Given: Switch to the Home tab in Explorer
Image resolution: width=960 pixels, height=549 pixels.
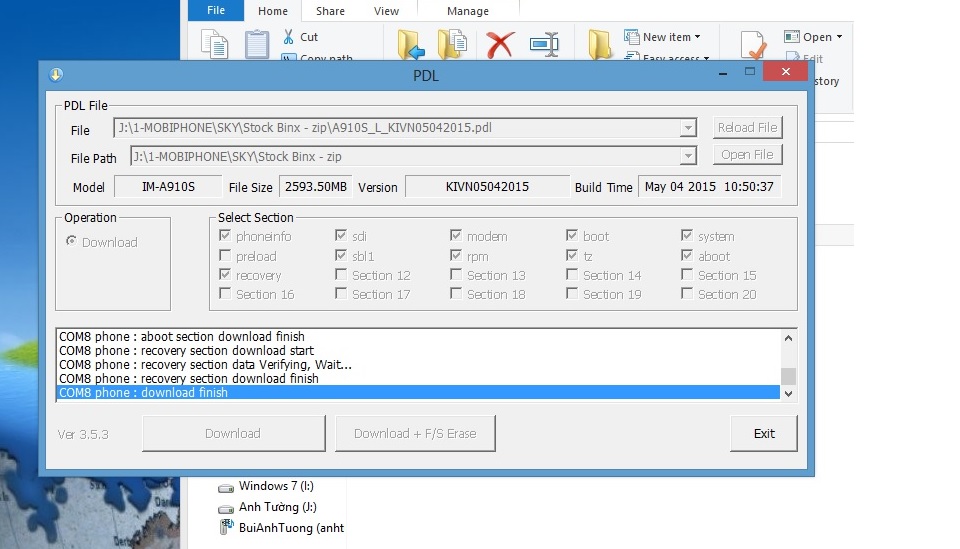Looking at the screenshot, I should (x=272, y=11).
